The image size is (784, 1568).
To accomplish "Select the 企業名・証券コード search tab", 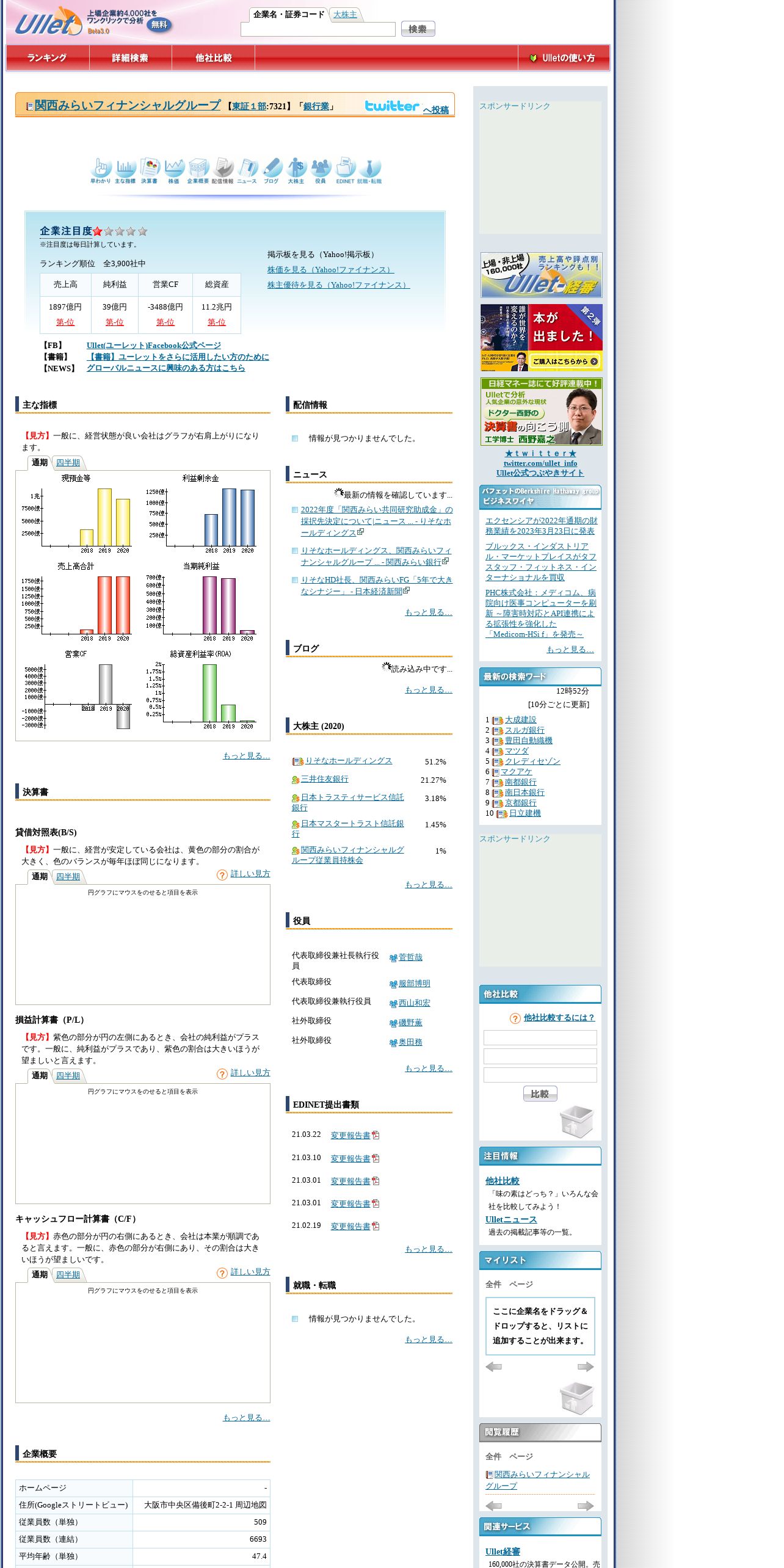I will pos(289,15).
